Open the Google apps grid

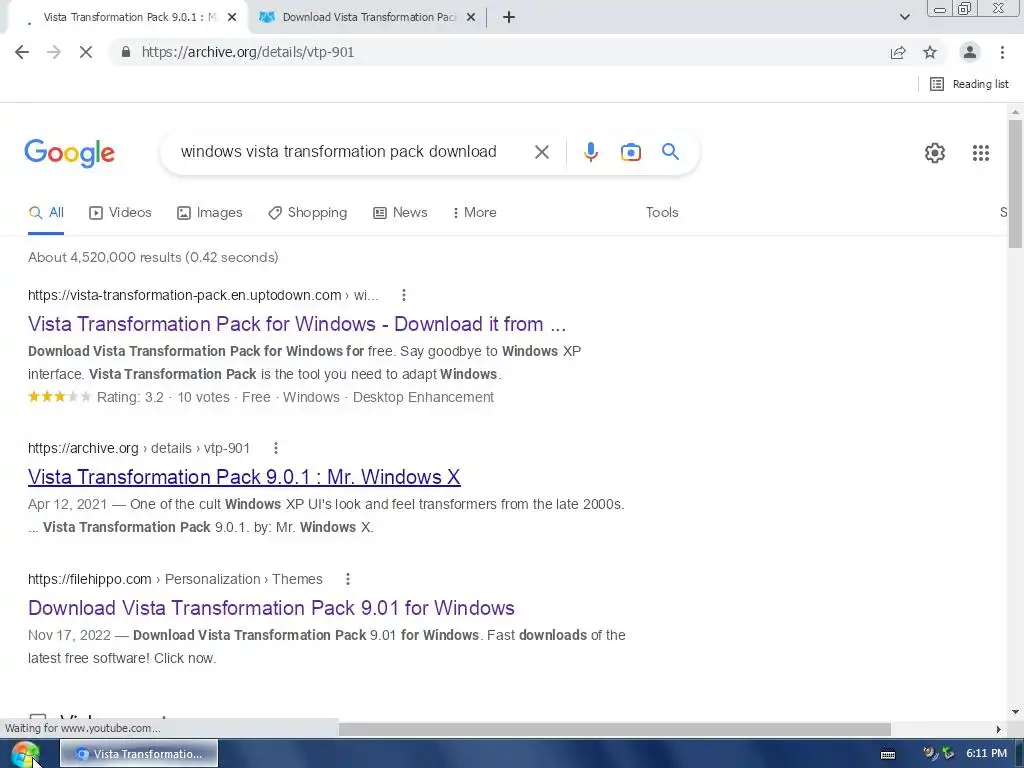[x=980, y=153]
